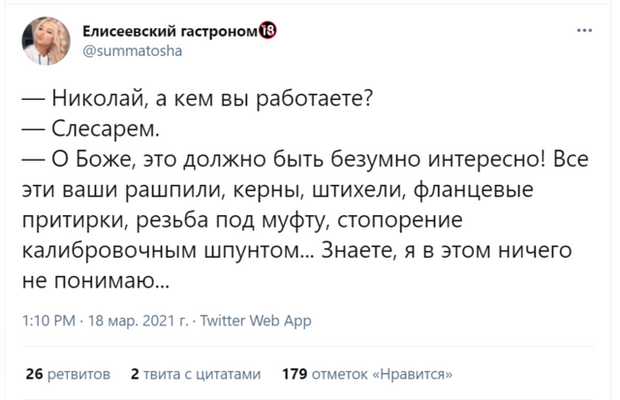This screenshot has width=620, height=400.
Task: Click the line 'Николай, а кем вы работаете?'
Action: pyautogui.click(x=212, y=99)
